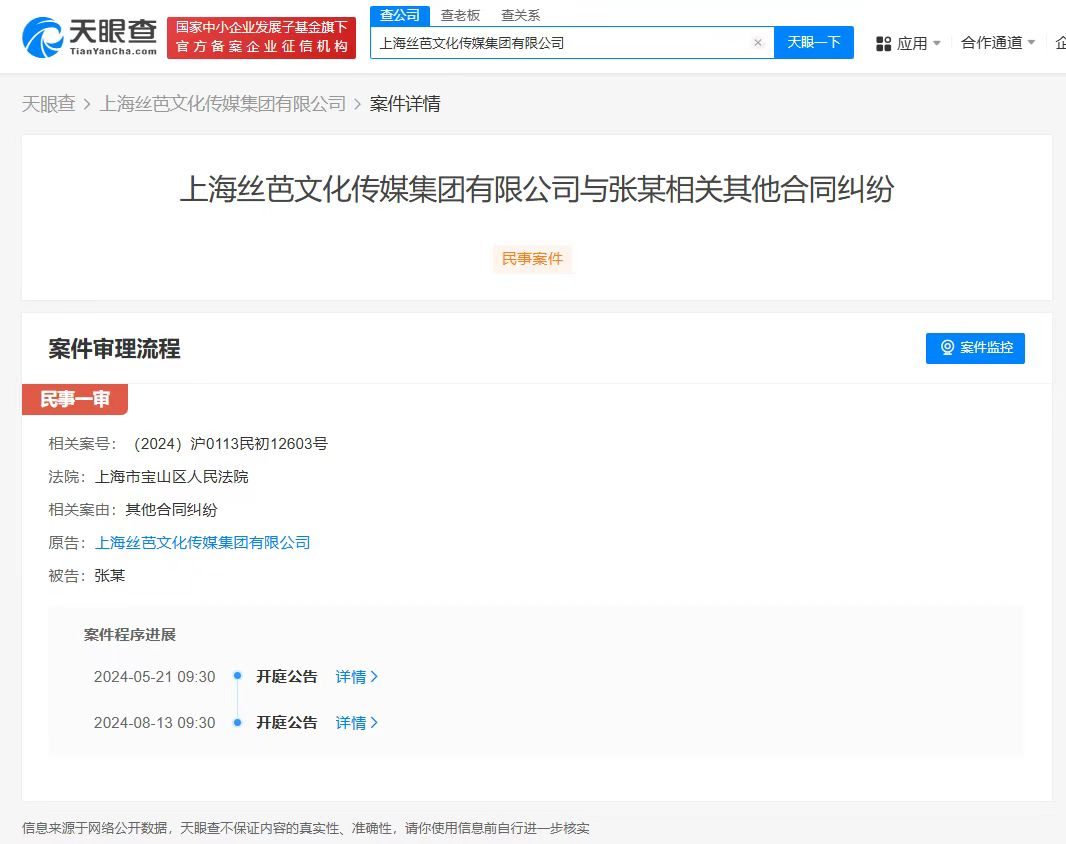Clear the search box using the × icon
Image resolution: width=1066 pixels, height=844 pixels.
click(x=758, y=43)
